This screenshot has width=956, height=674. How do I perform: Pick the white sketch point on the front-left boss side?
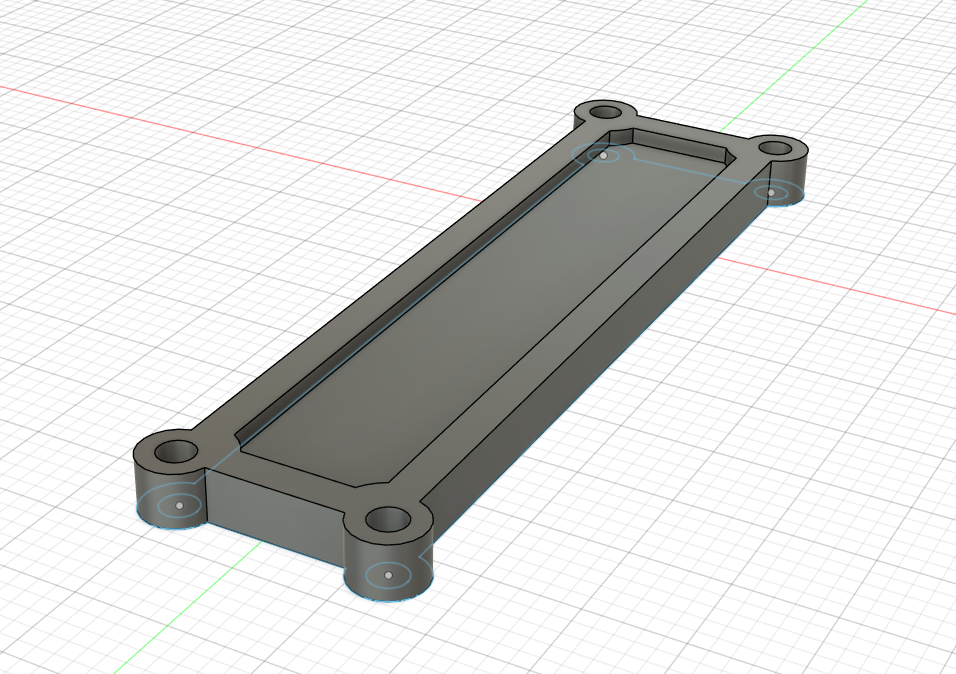(x=179, y=506)
